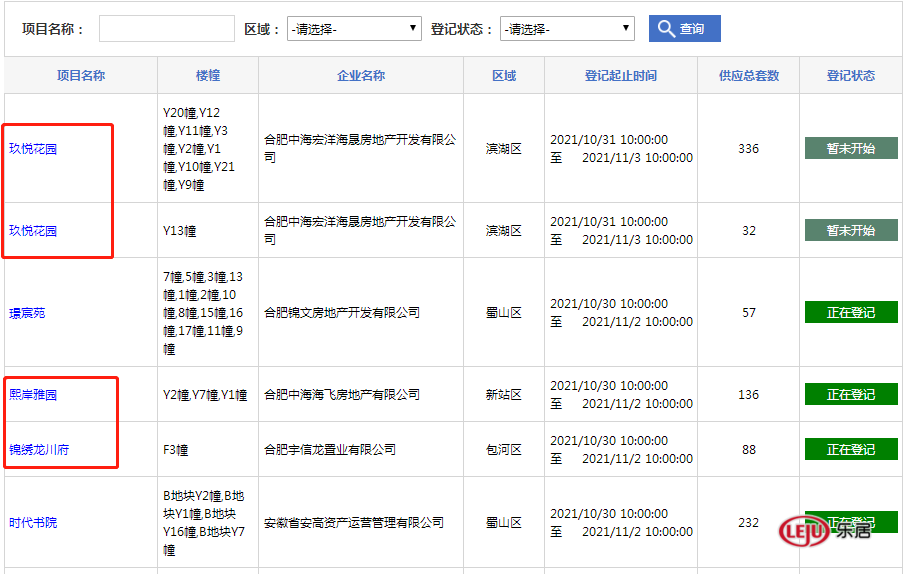
Task: Select registration time cell for 熙岸雅园
Action: click(x=621, y=394)
